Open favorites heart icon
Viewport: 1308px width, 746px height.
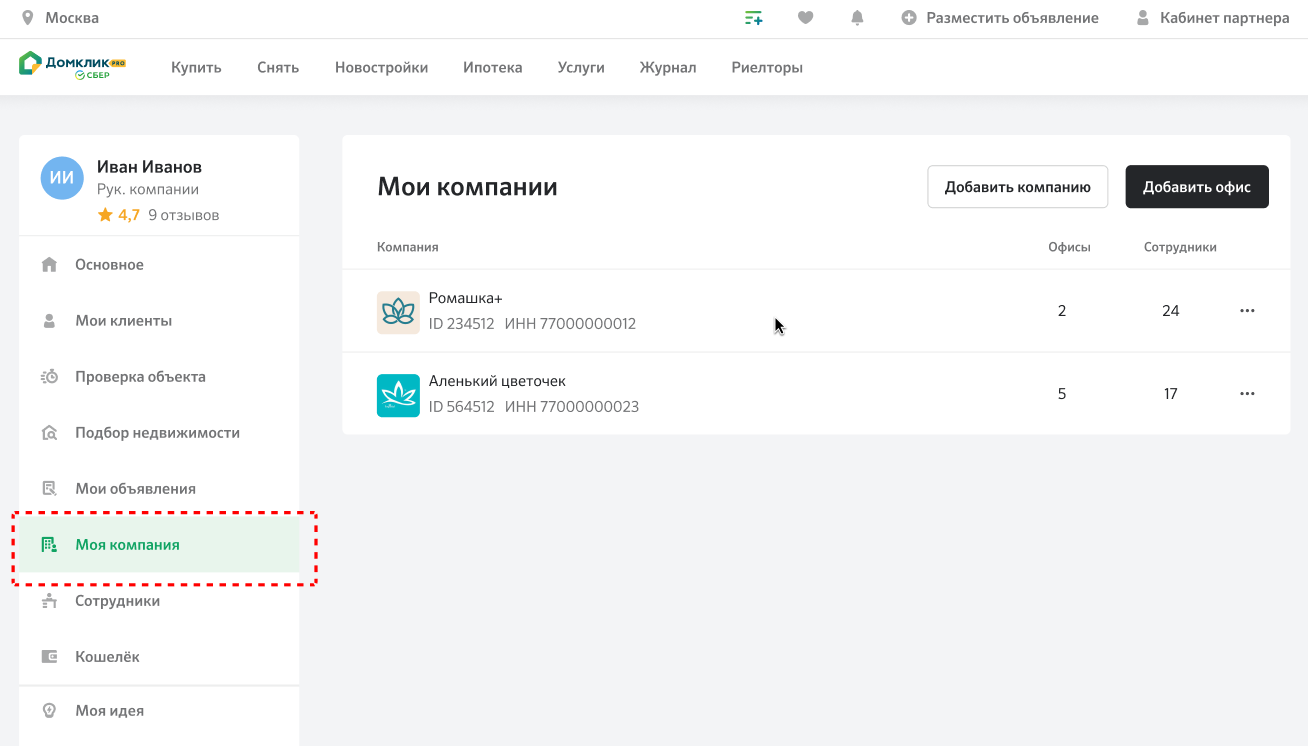tap(806, 18)
